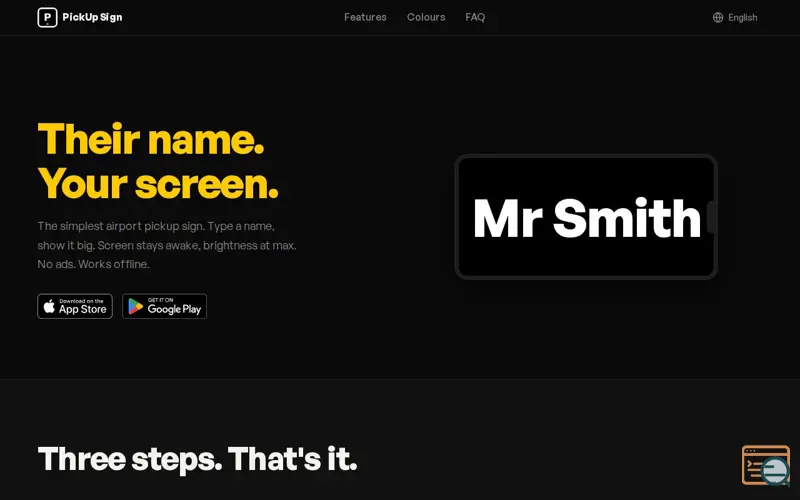The image size is (800, 500).
Task: Click the Three steps. That's it. heading
Action: (197, 459)
